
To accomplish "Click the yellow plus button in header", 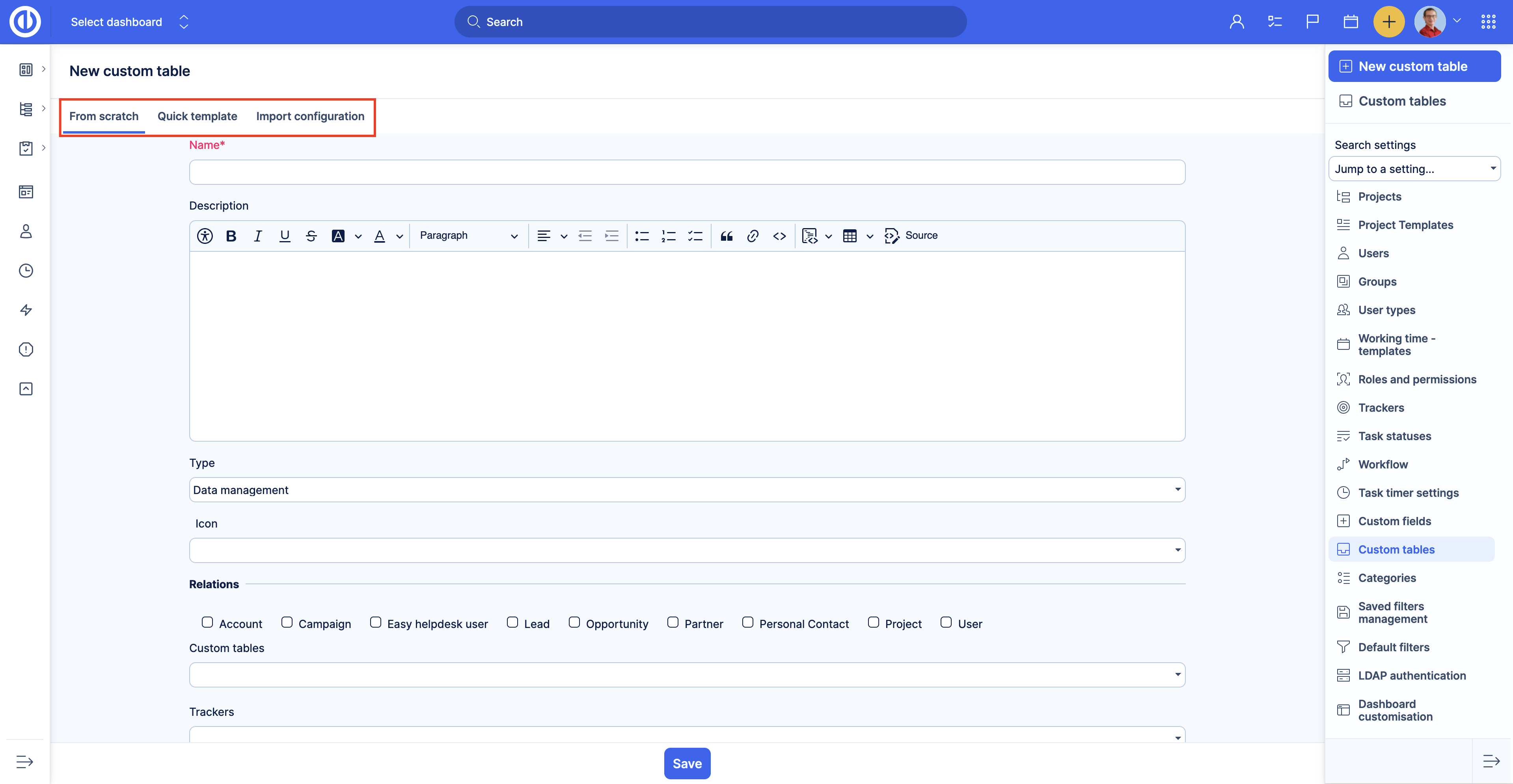I will pyautogui.click(x=1388, y=22).
